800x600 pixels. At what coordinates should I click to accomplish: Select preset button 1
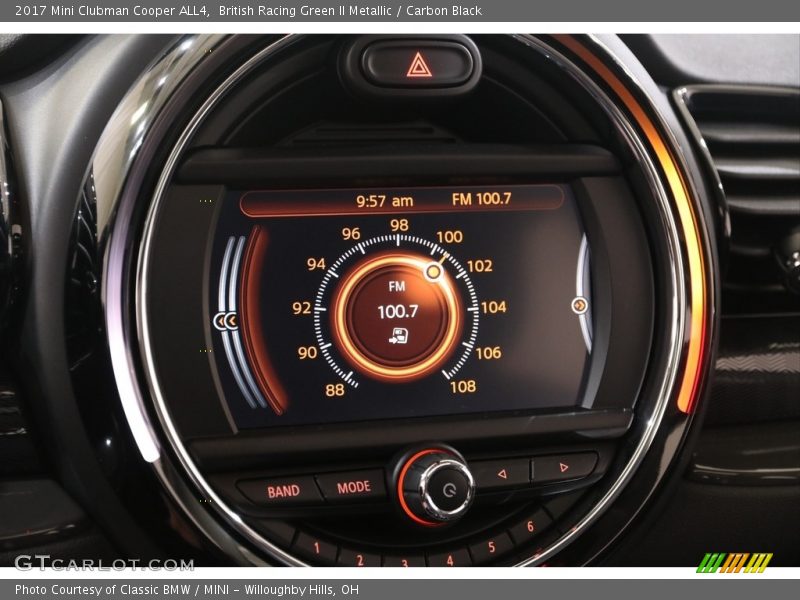[x=316, y=548]
